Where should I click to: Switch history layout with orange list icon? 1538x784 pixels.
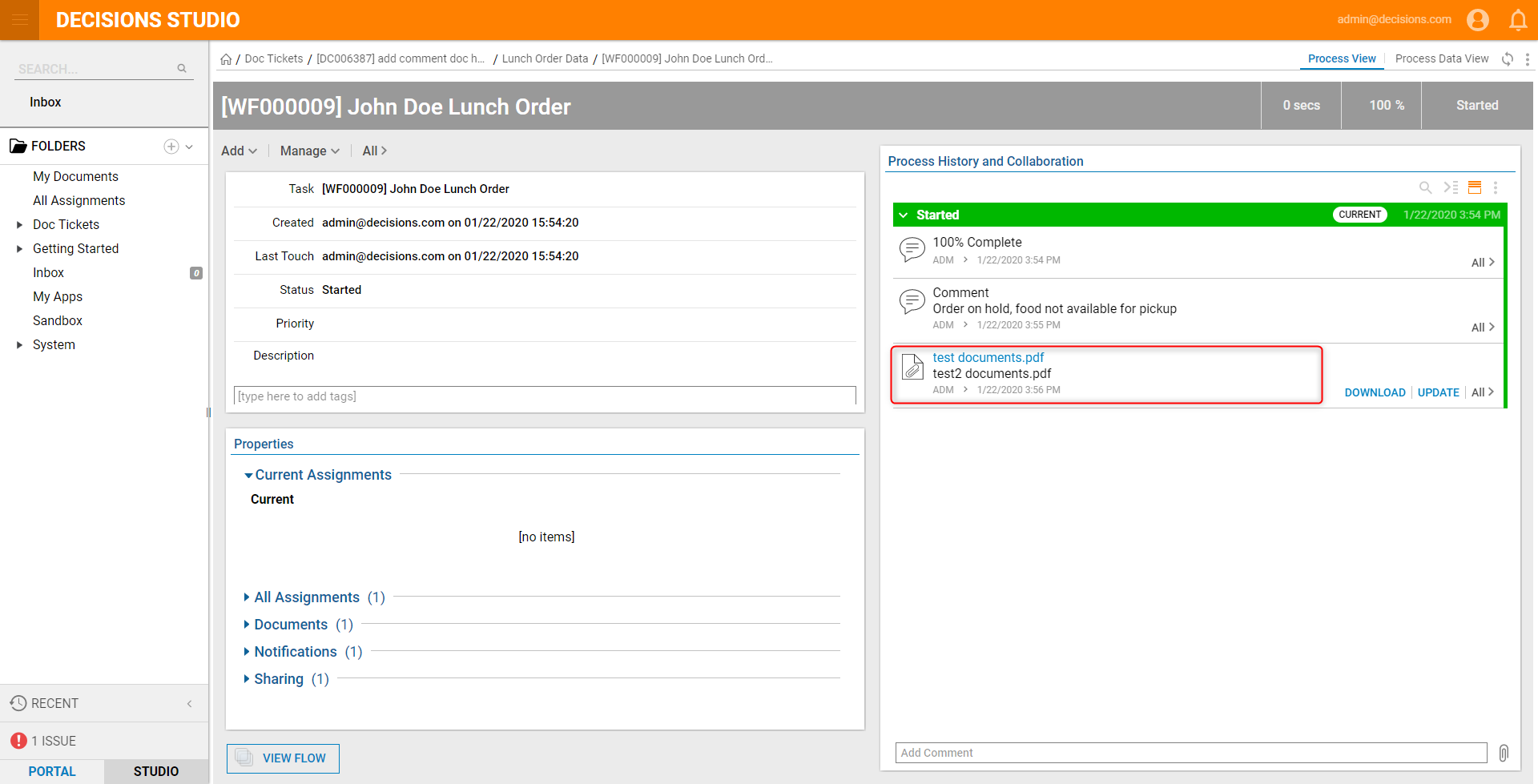point(1475,187)
